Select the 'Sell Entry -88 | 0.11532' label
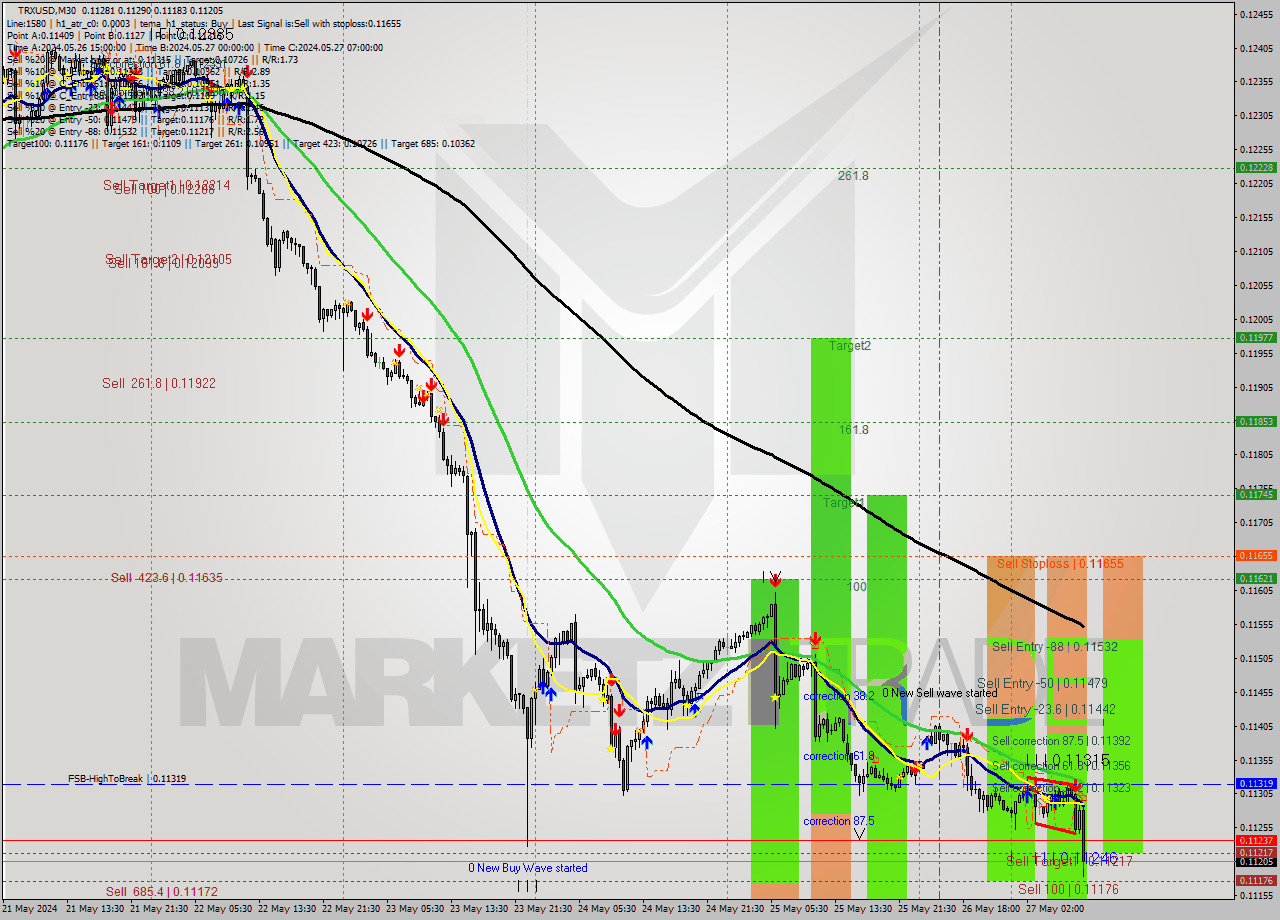The width and height of the screenshot is (1280, 920). click(1055, 647)
